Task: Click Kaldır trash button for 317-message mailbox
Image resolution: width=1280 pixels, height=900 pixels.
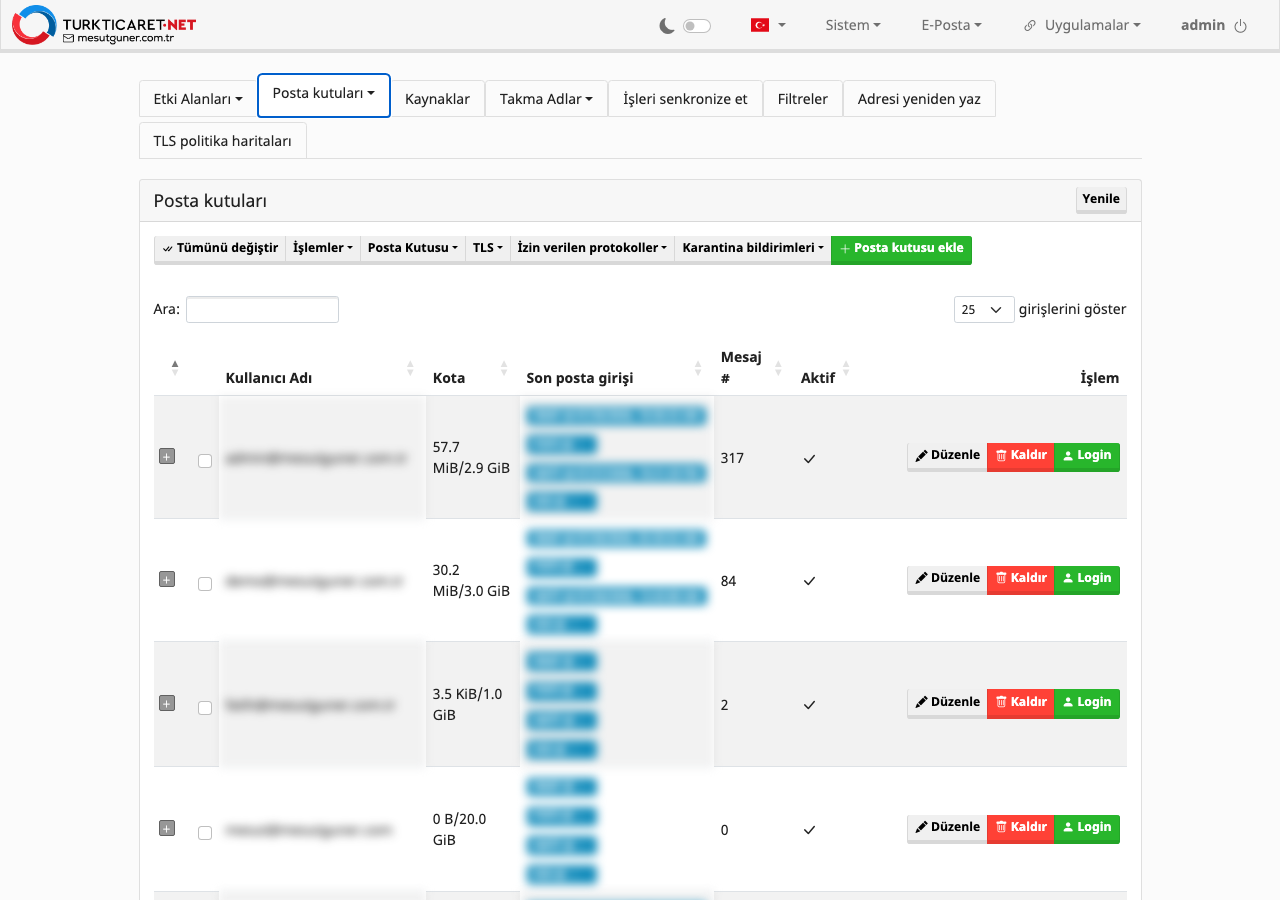Action: 1020,456
